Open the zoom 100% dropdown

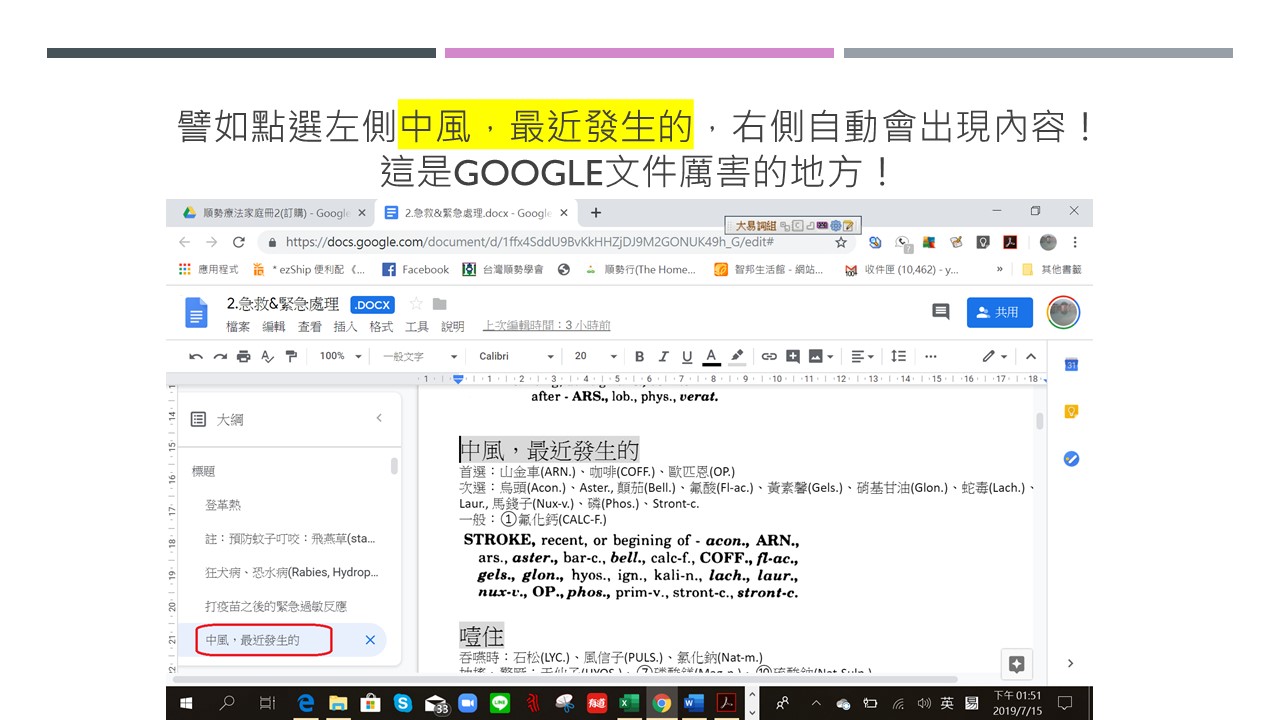point(340,356)
